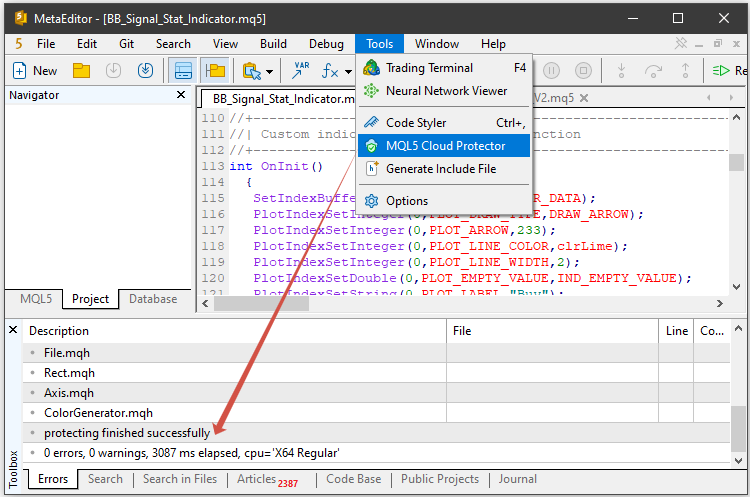Open the File menu

click(x=46, y=44)
